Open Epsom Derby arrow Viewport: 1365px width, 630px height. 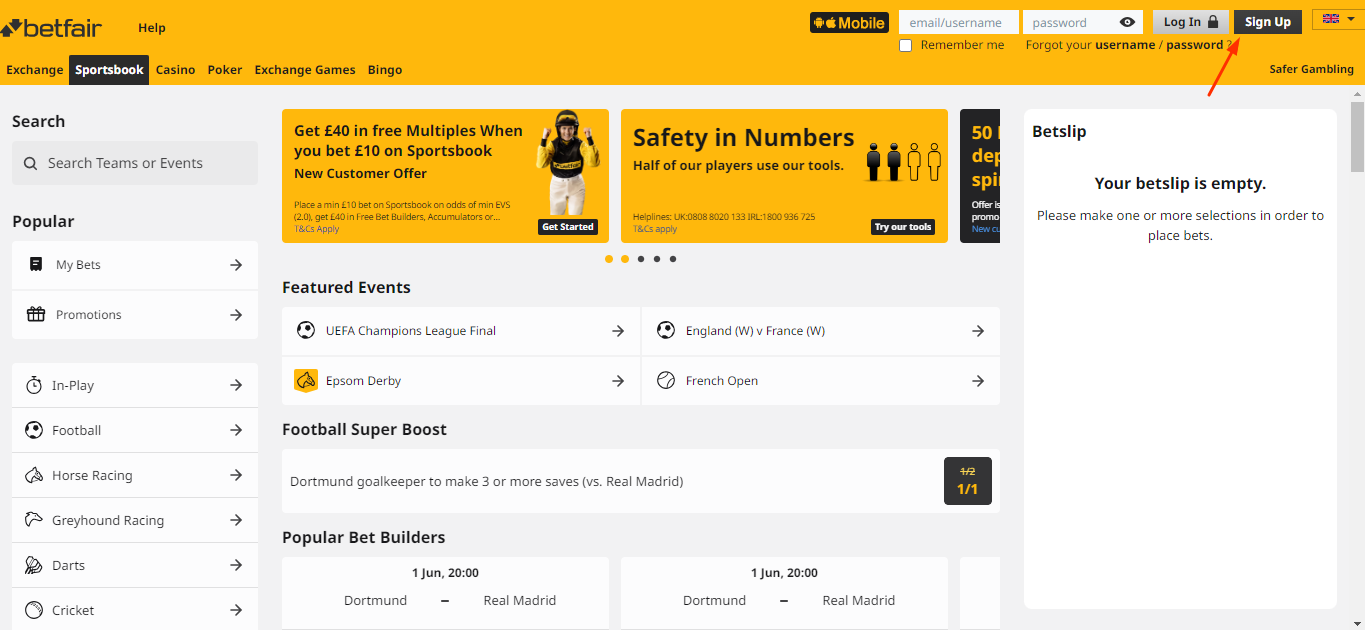(618, 381)
